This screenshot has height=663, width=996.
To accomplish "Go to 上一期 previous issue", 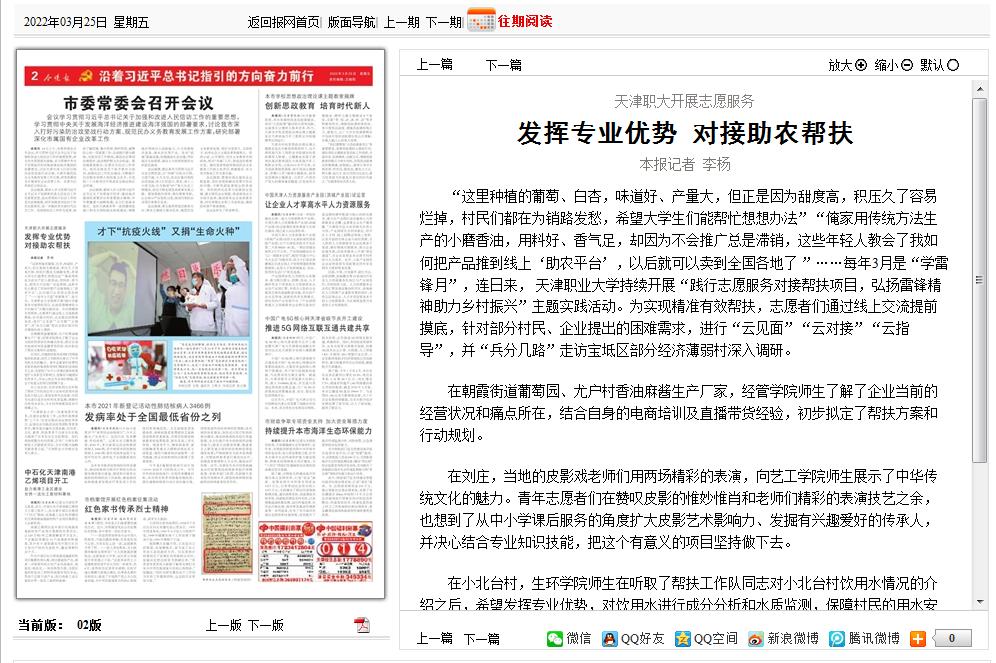I will (x=401, y=22).
